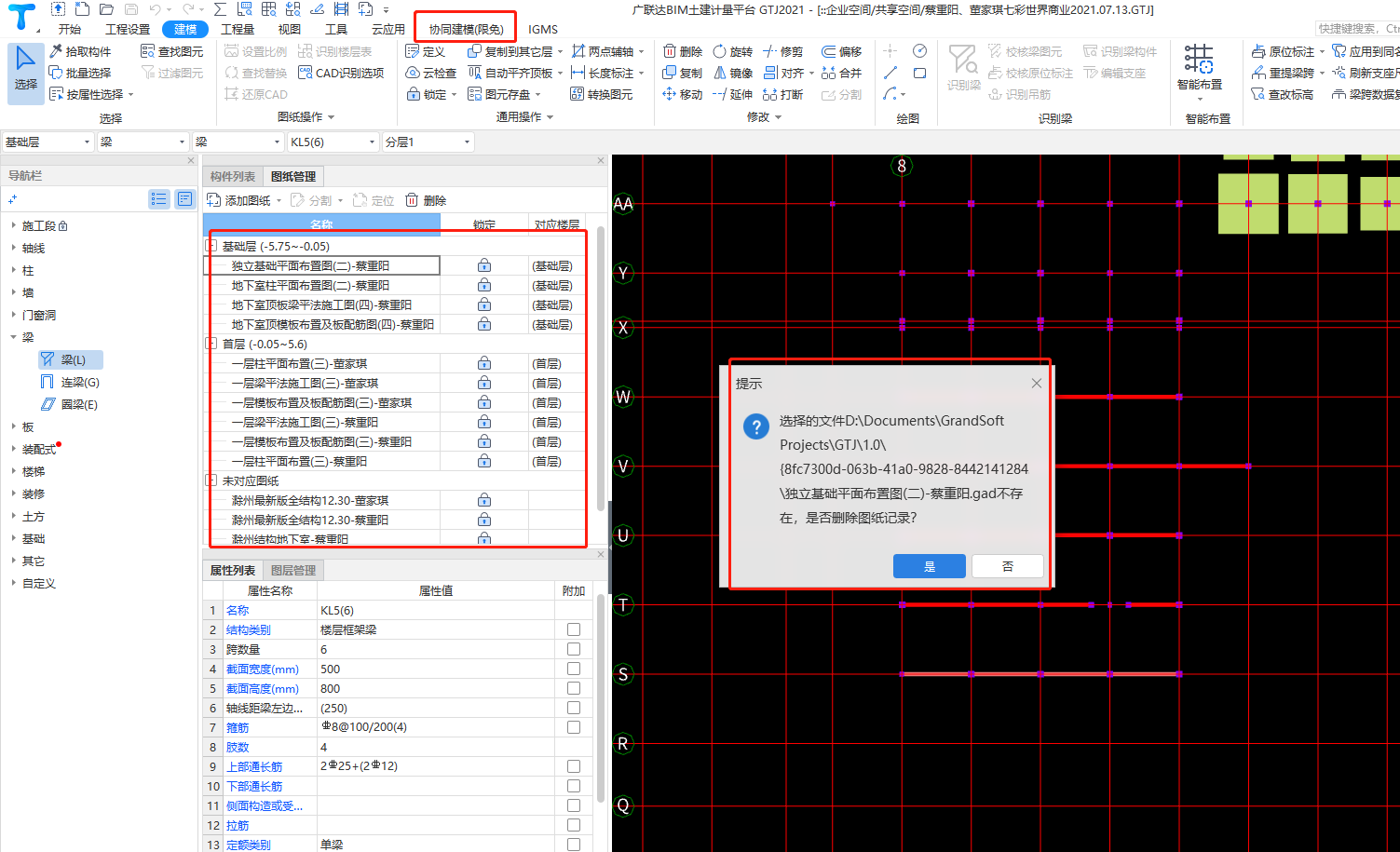Click the 图元存盘 save elements tool
The width and height of the screenshot is (1400, 852).
pos(499,94)
